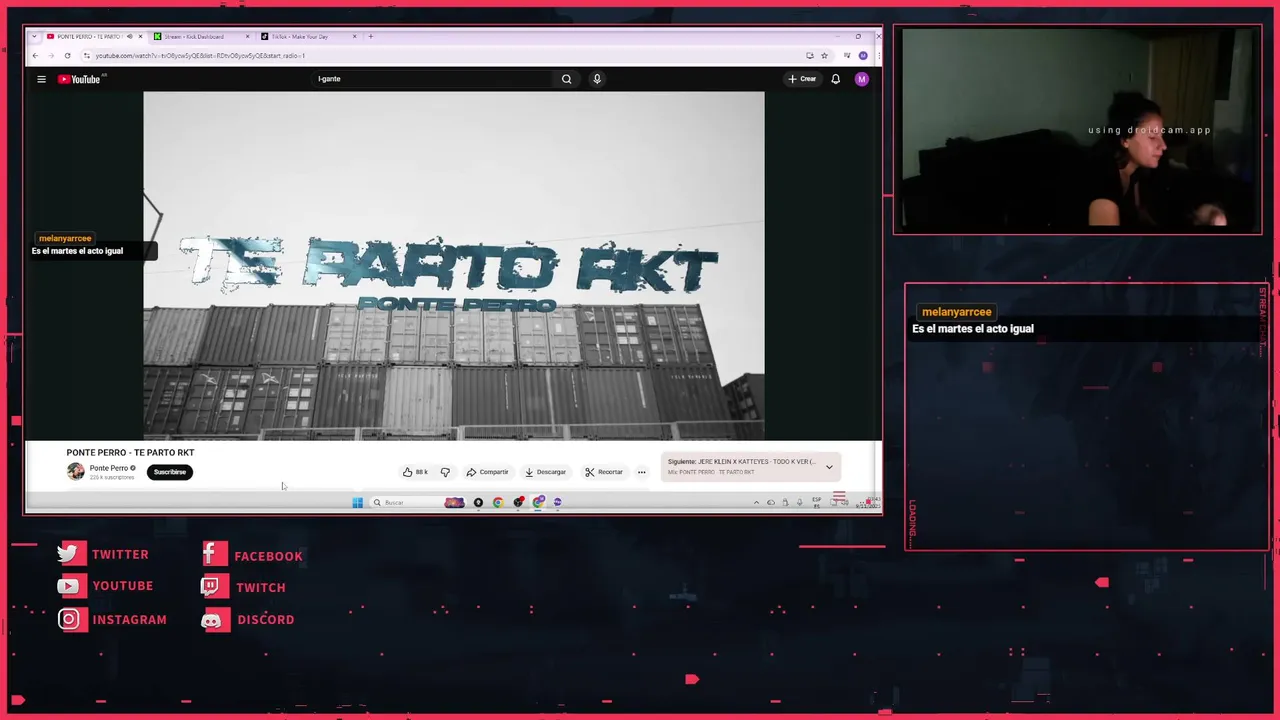Click the Discord icon in overlay

pyautogui.click(x=211, y=621)
